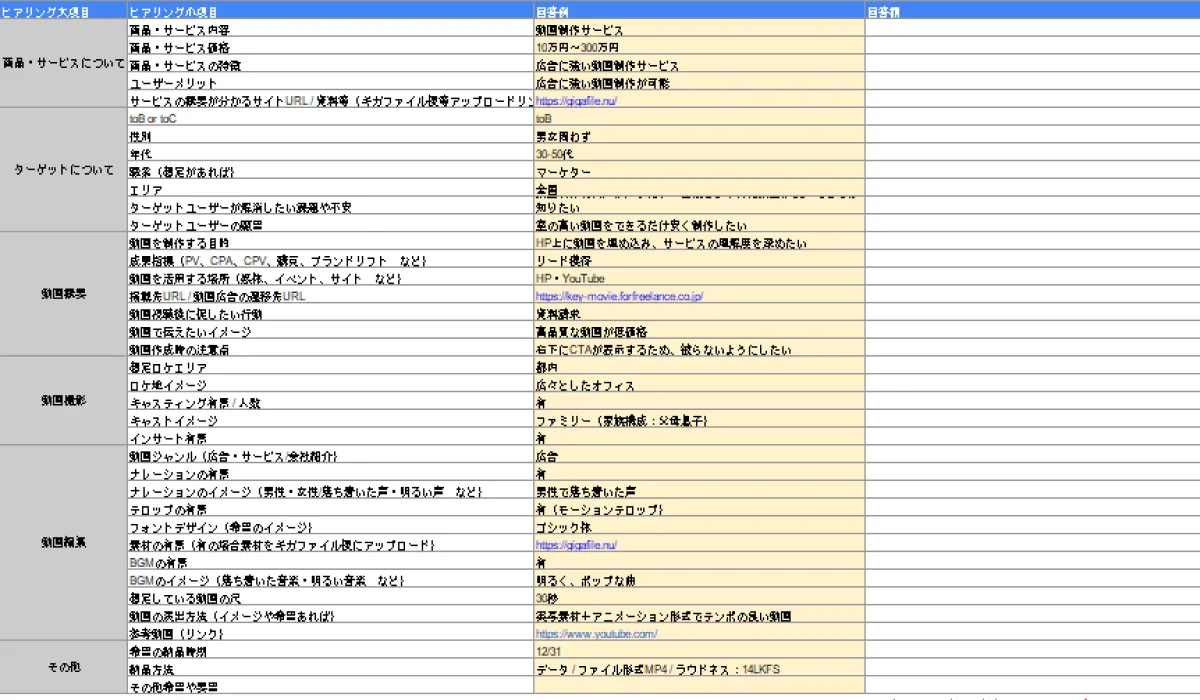Select the エリア cell
The height and width of the screenshot is (700, 1200).
tap(330, 190)
